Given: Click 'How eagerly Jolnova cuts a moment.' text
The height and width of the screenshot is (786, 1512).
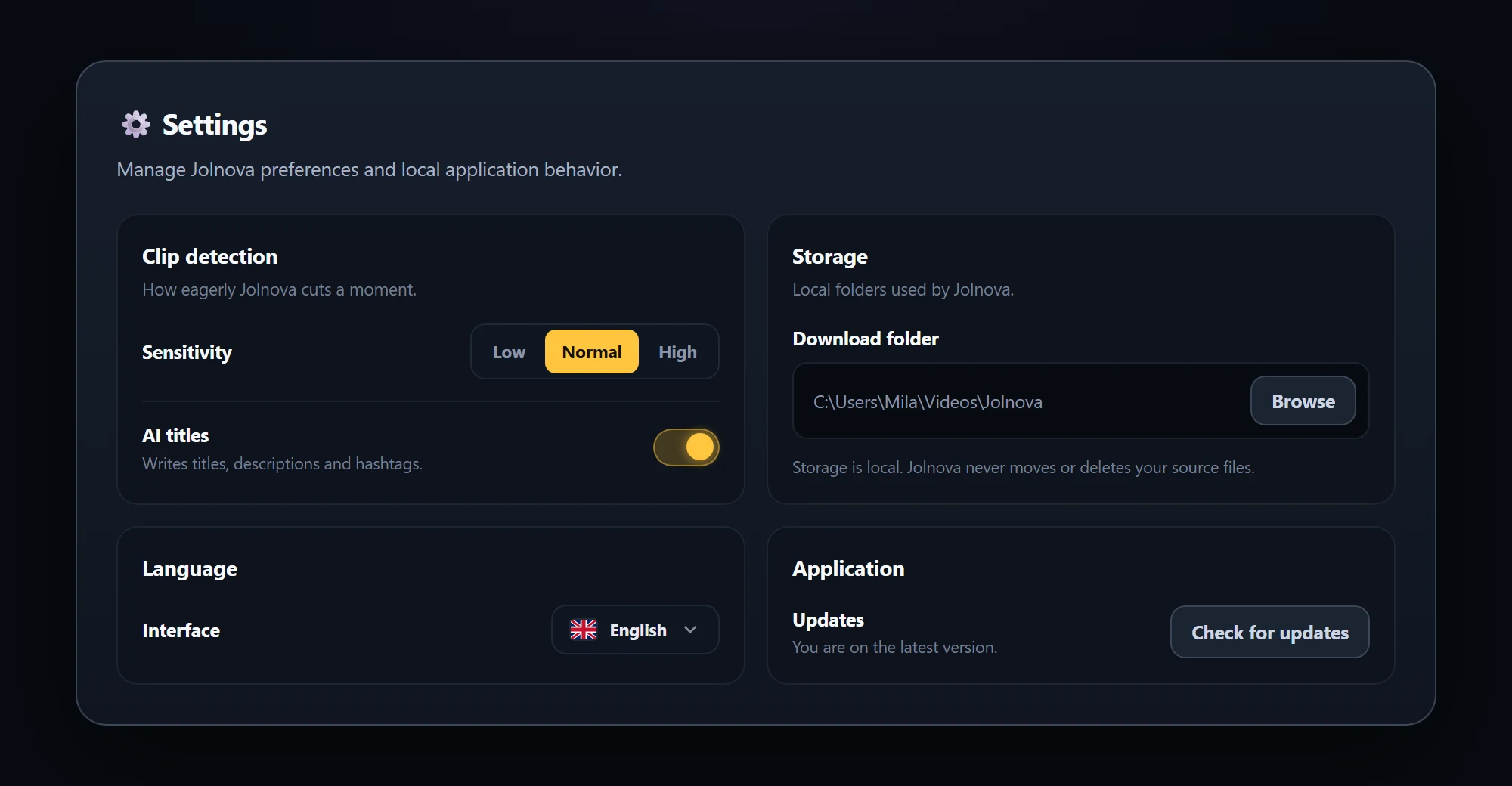Looking at the screenshot, I should click(279, 290).
